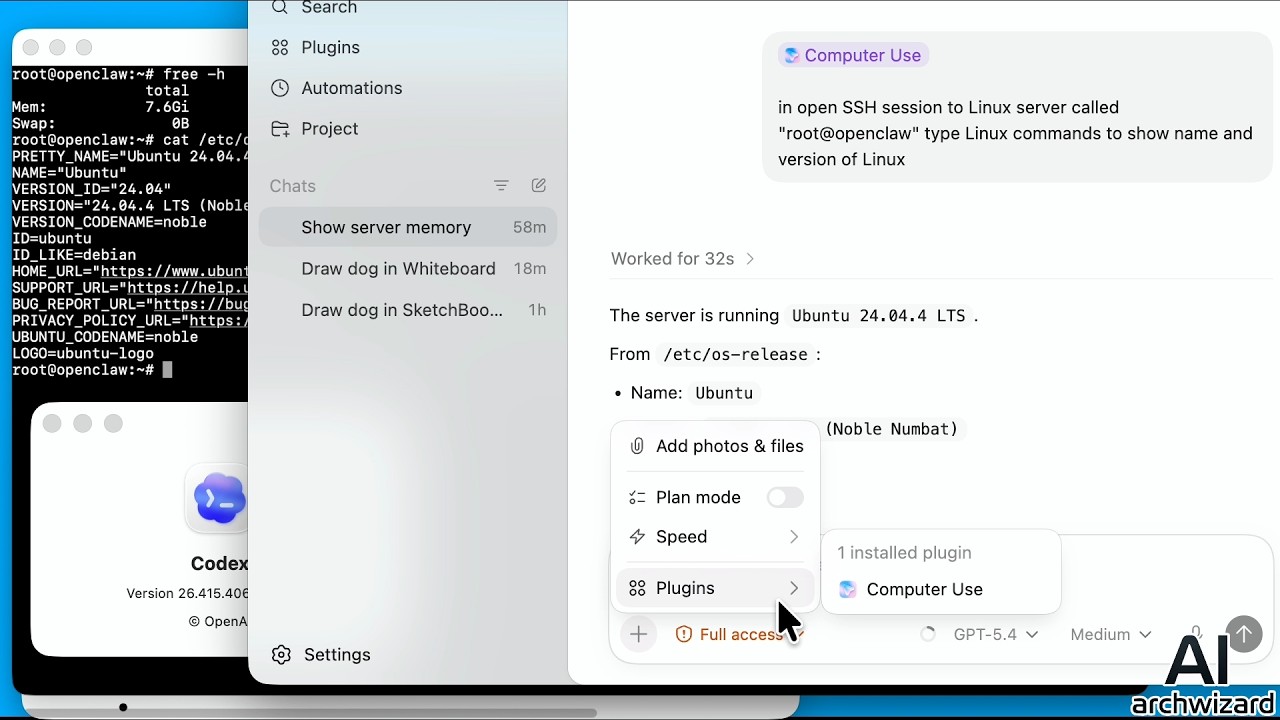Toggle the Plan mode switch
The width and height of the screenshot is (1280, 720).
tap(785, 497)
